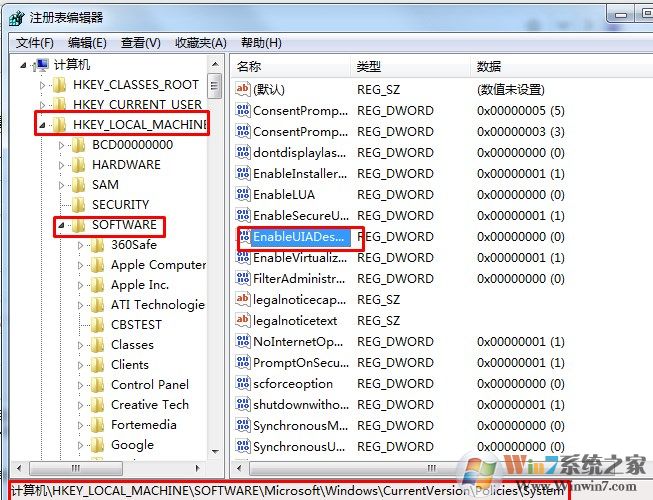The width and height of the screenshot is (653, 500).
Task: Select the EnableUIADes... value name
Action: pyautogui.click(x=301, y=237)
